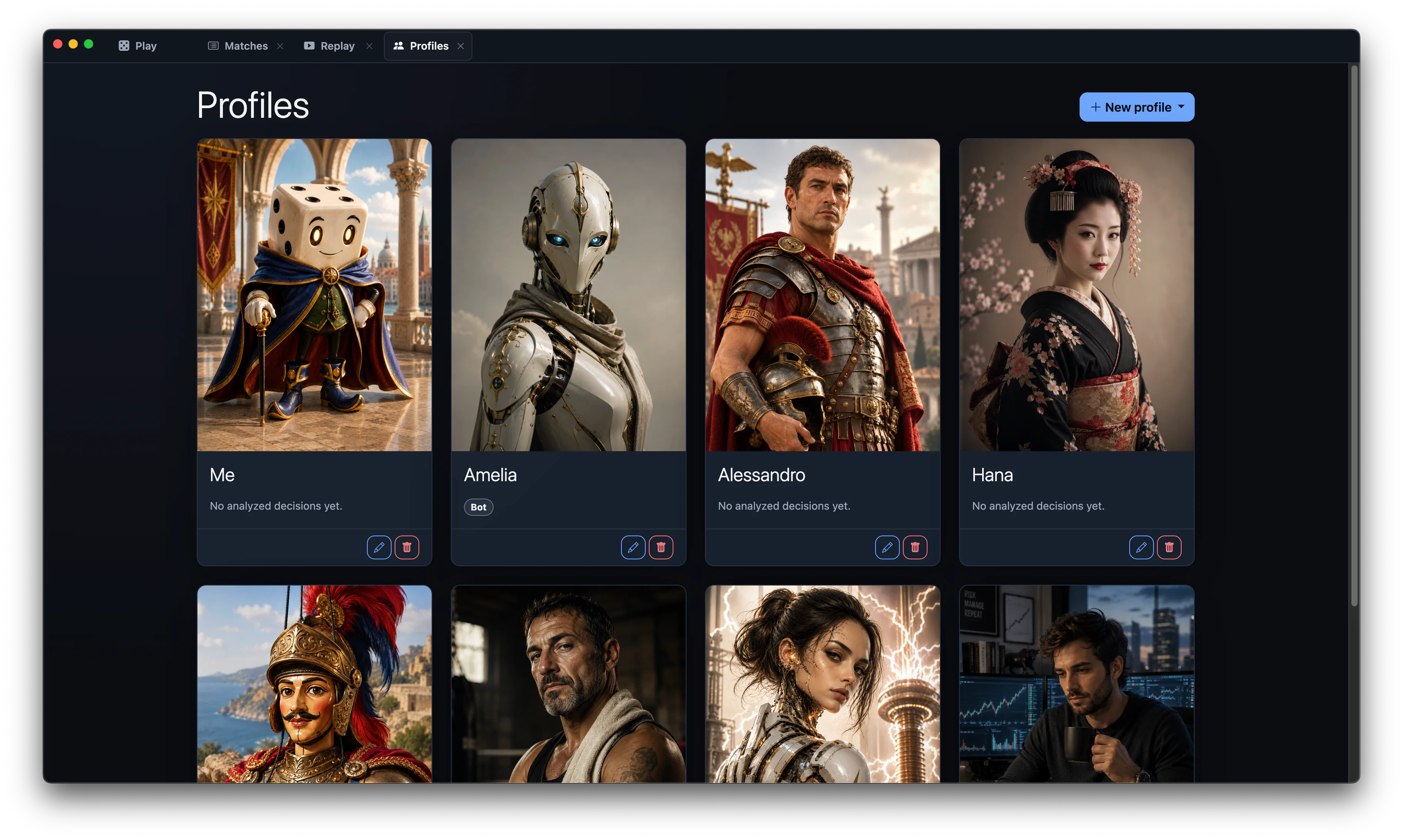Select the trader with coffee portrait card
The width and height of the screenshot is (1403, 840).
[1077, 684]
